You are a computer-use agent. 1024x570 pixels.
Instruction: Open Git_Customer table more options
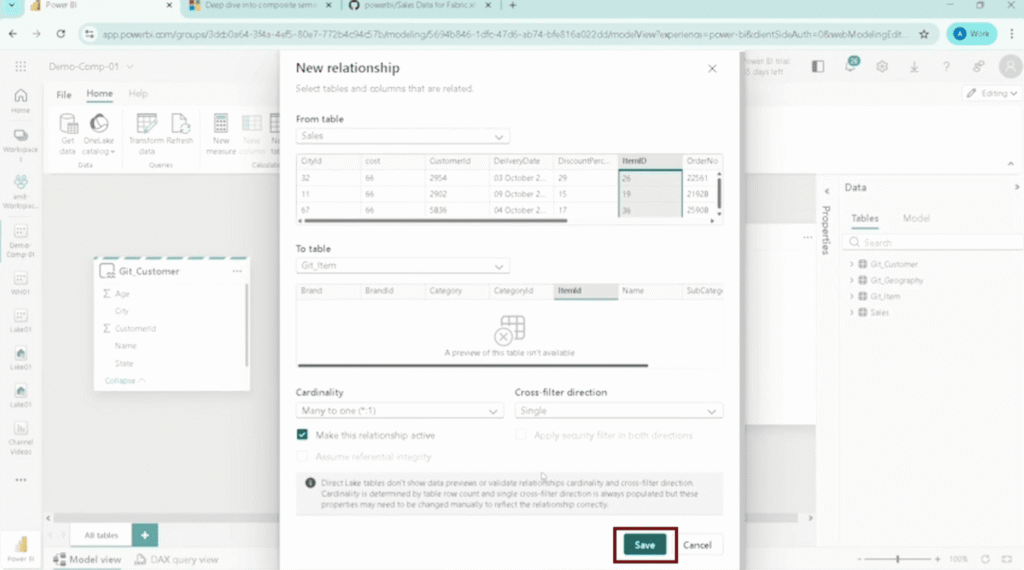(237, 271)
